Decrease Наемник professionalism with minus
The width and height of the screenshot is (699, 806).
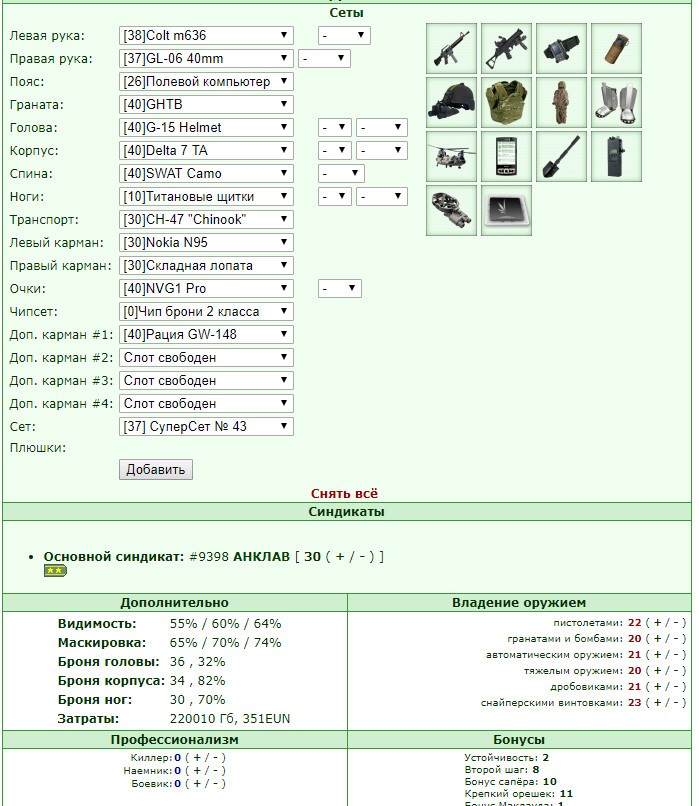[215, 771]
